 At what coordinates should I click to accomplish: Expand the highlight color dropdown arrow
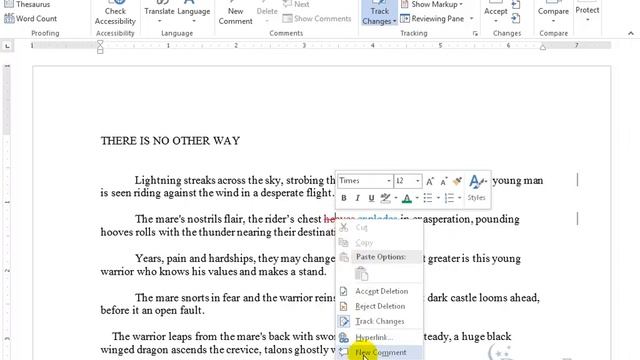[x=396, y=198]
